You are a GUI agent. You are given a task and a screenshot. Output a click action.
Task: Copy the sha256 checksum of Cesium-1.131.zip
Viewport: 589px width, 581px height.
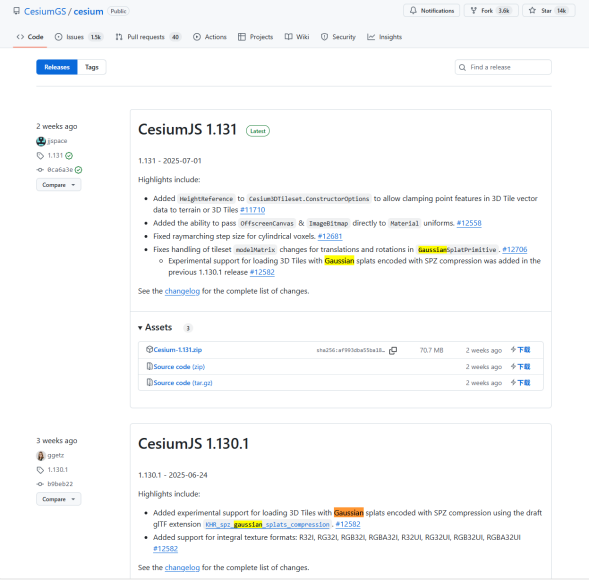pos(393,350)
